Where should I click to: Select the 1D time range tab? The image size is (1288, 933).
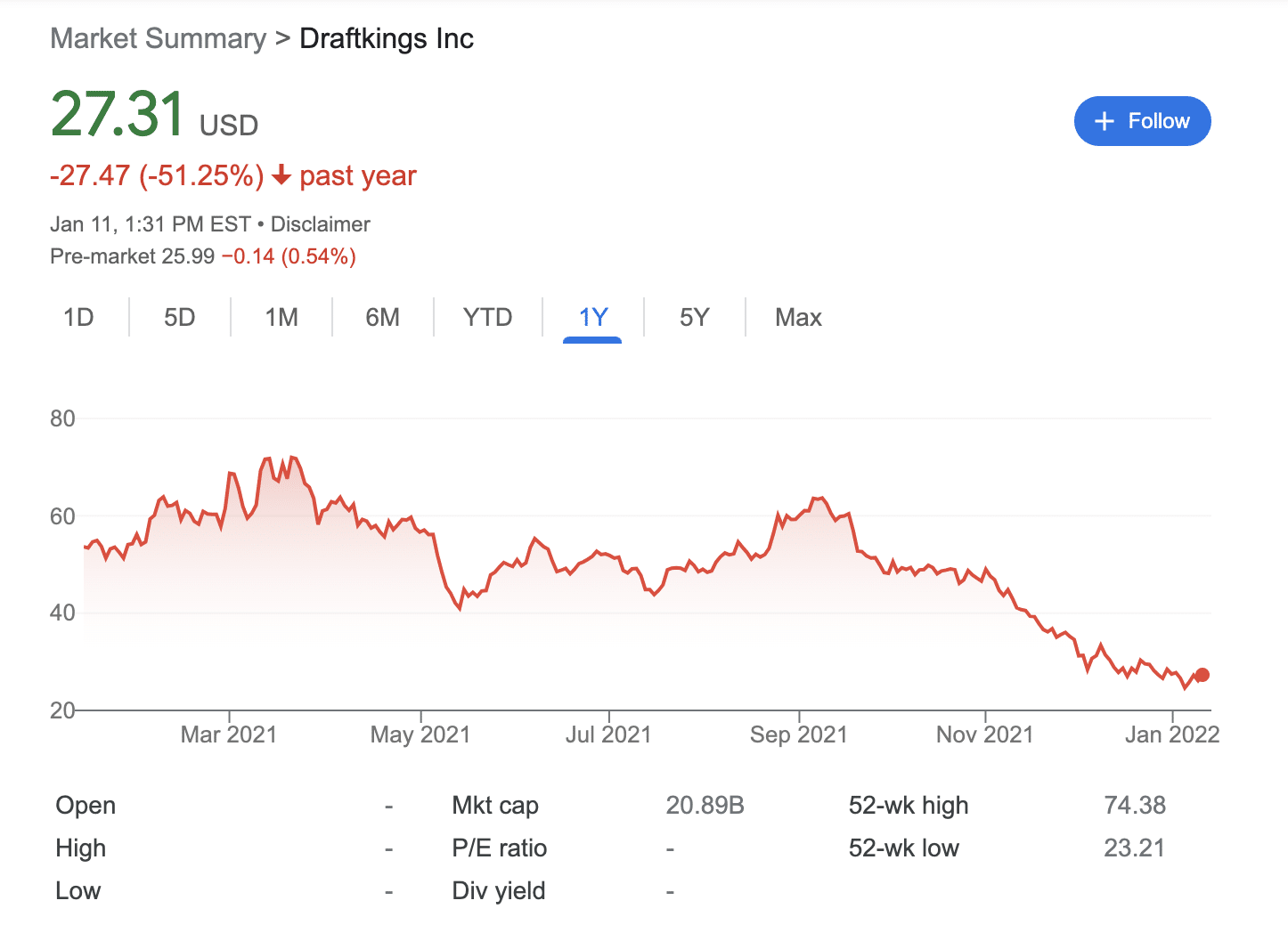coord(78,318)
